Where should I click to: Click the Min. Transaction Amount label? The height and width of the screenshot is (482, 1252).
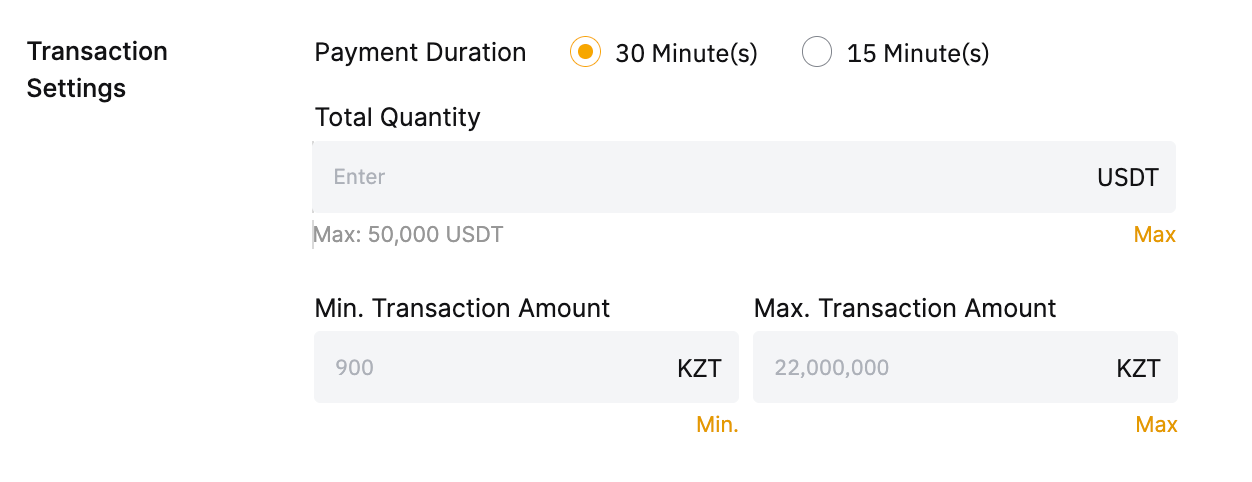pos(462,308)
